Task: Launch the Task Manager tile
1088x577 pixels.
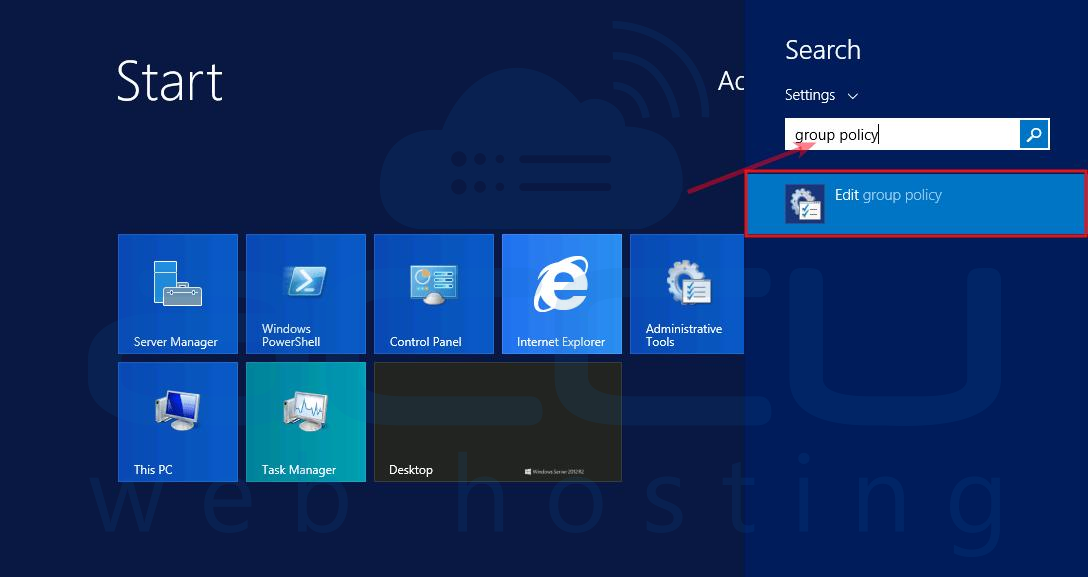Action: 306,422
